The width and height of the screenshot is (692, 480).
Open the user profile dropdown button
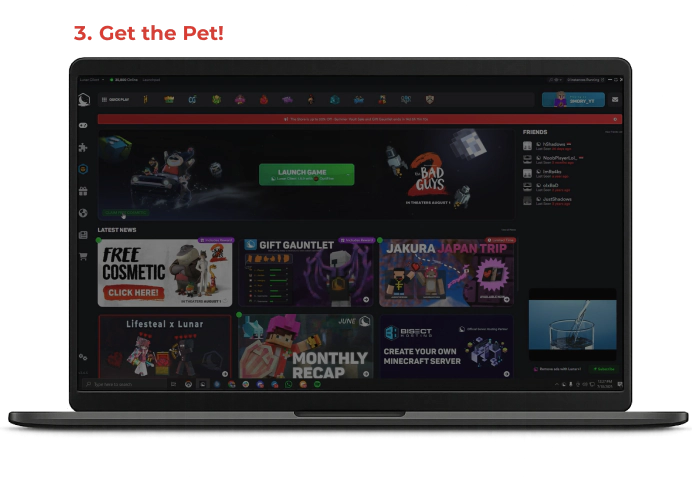pyautogui.click(x=573, y=100)
